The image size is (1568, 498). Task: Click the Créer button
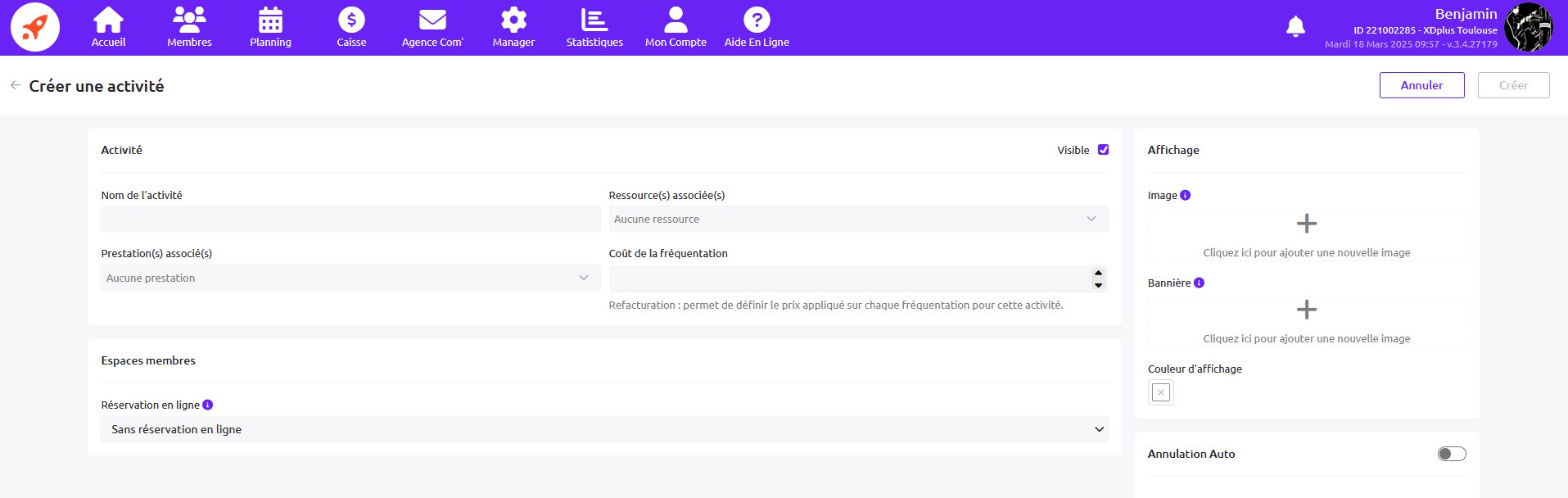[x=1513, y=85]
